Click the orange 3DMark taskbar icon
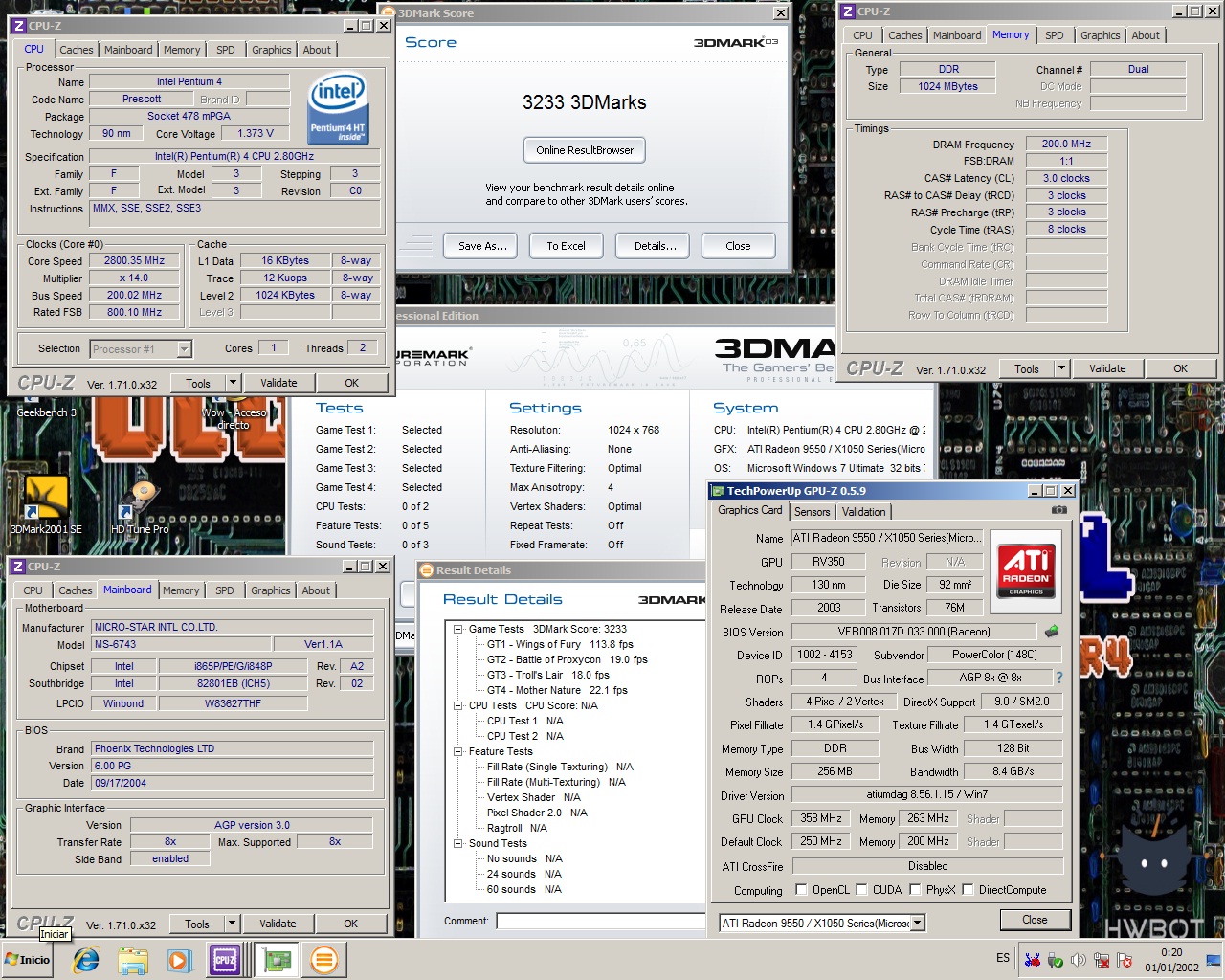Screen dimensions: 1225x980 pyautogui.click(x=324, y=959)
